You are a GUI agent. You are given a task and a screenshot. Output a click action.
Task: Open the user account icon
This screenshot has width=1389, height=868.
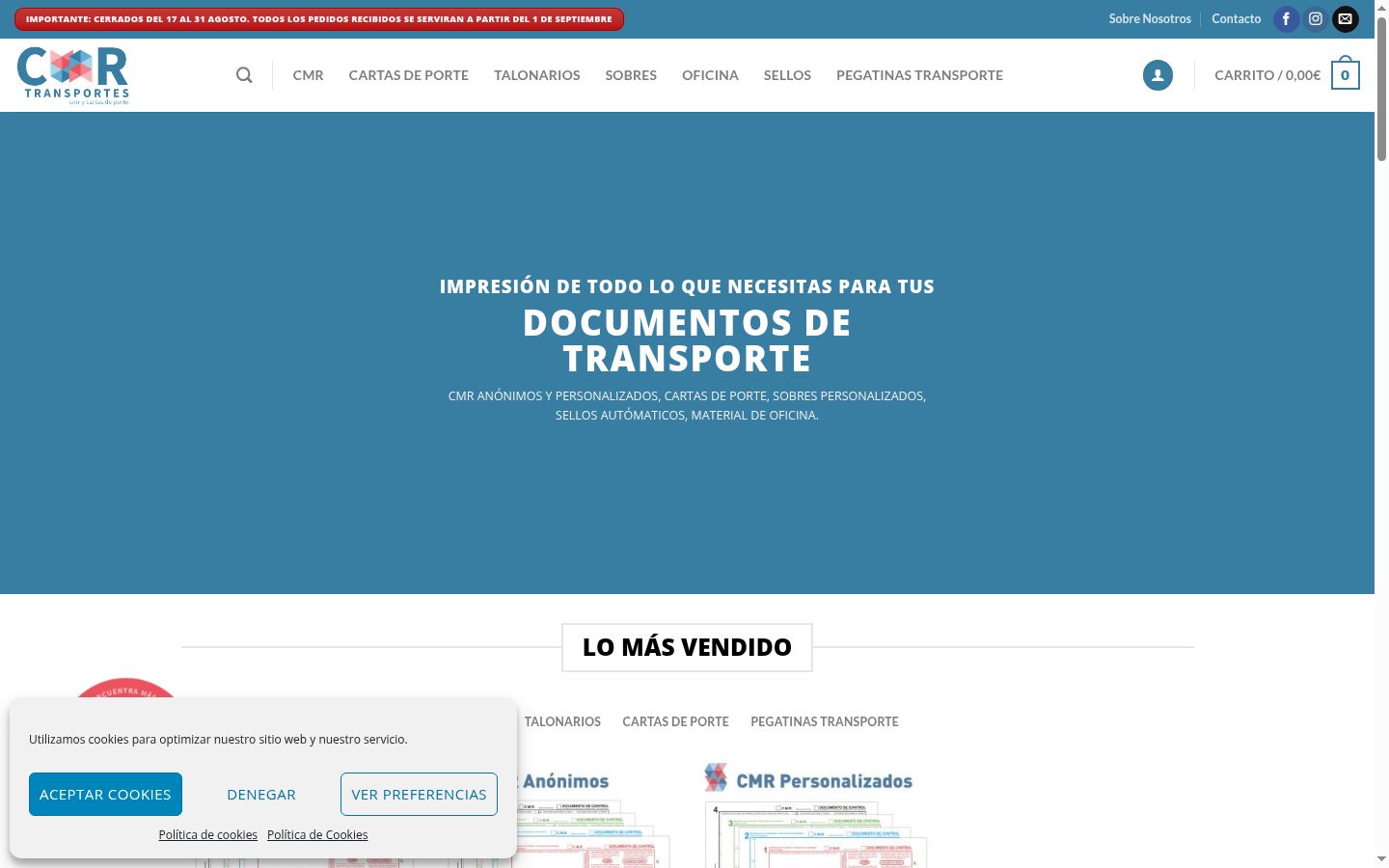click(x=1157, y=75)
